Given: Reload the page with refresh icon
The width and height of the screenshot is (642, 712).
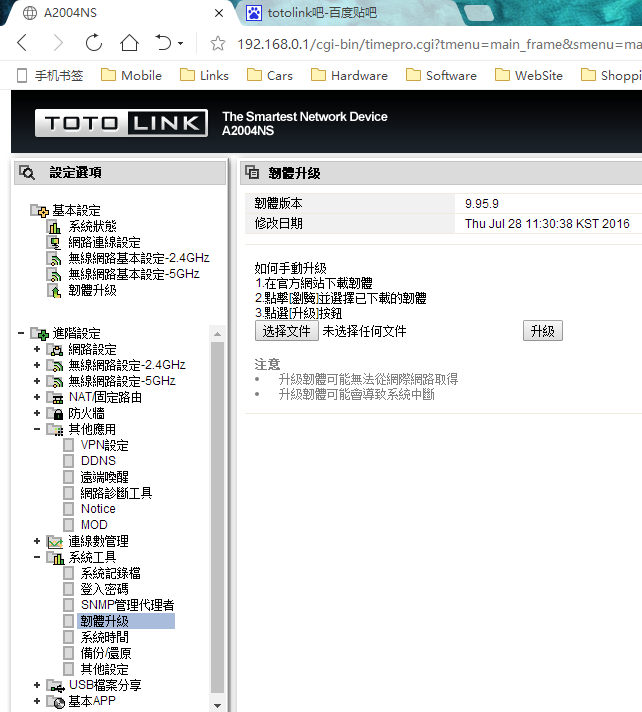Looking at the screenshot, I should pos(94,43).
